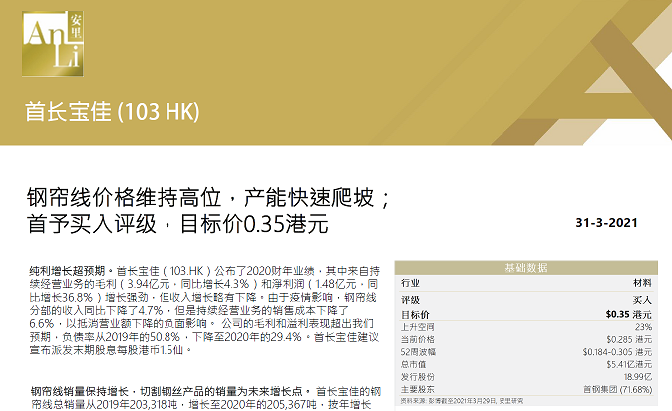This screenshot has width=672, height=411.
Task: Click the $0.35 港元 target price value
Action: pos(628,315)
